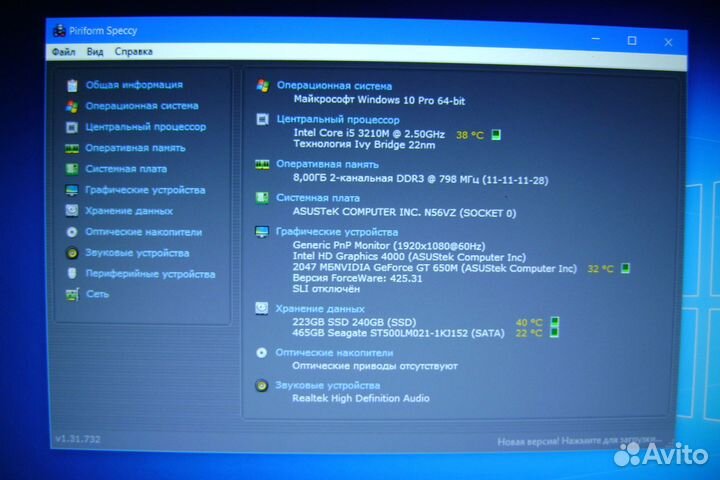Click the CPU chip icon in summary pane

(x=262, y=119)
